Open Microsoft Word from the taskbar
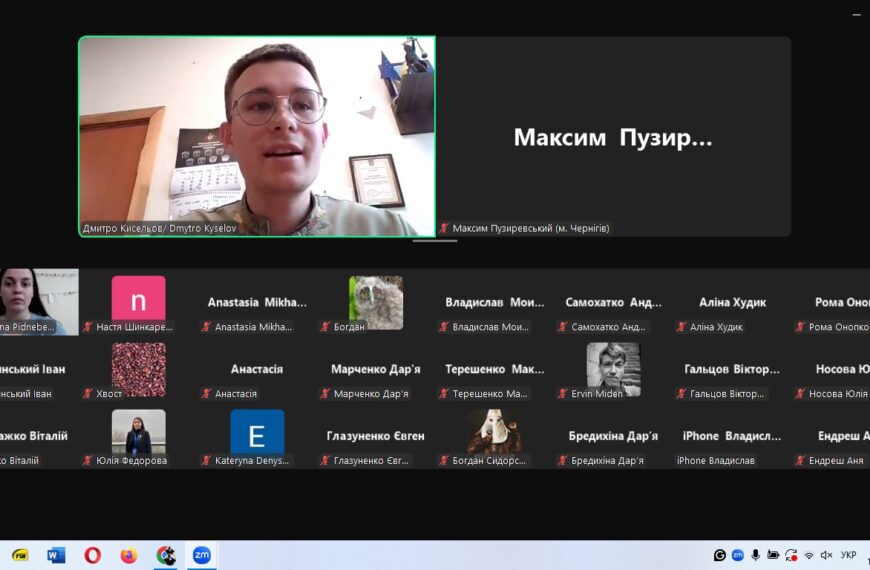 (x=56, y=555)
